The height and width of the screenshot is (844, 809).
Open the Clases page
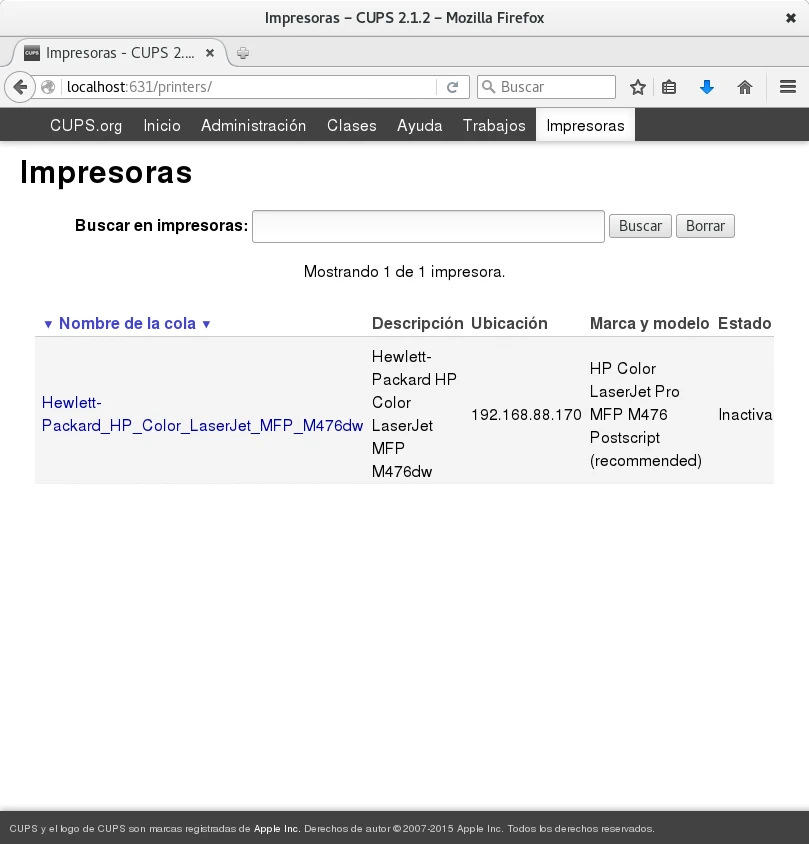tap(351, 125)
